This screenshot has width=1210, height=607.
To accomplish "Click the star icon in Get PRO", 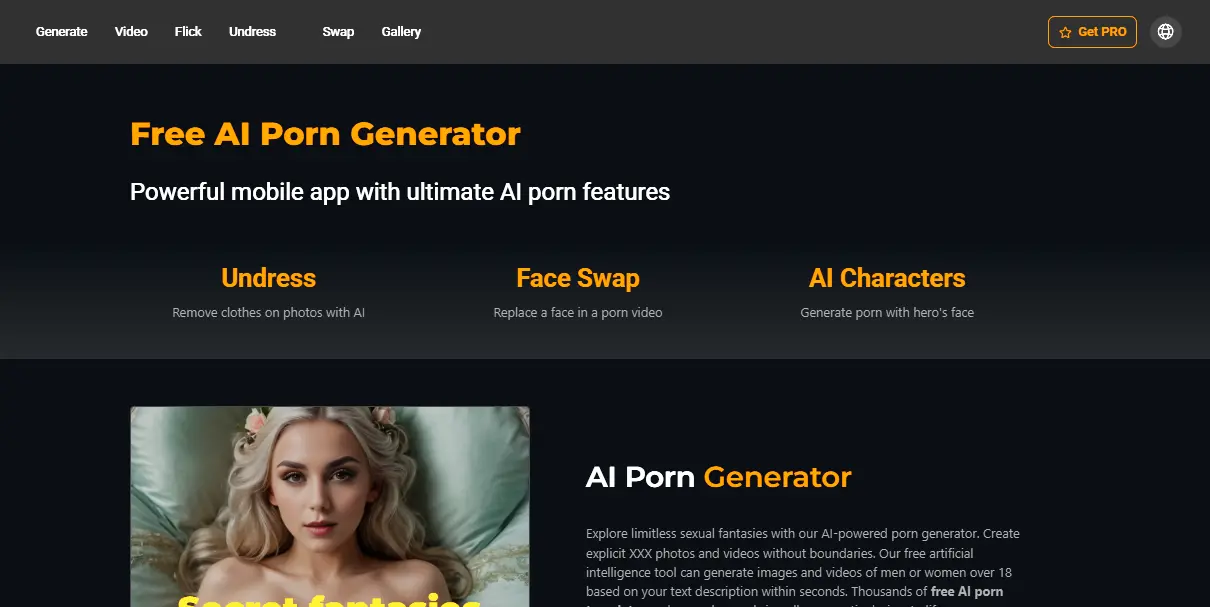I will 1065,32.
